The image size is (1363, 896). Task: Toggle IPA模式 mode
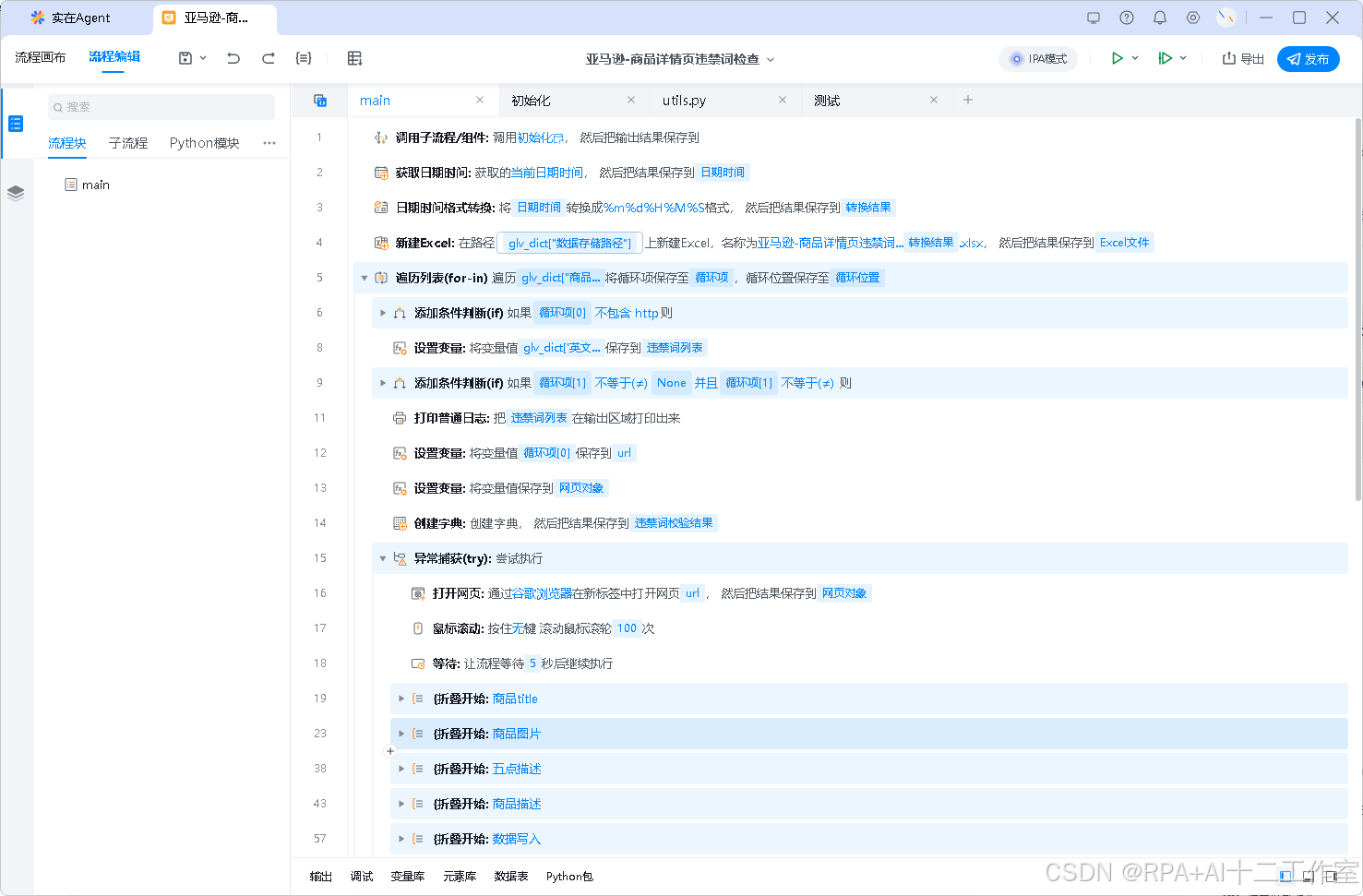click(1038, 59)
